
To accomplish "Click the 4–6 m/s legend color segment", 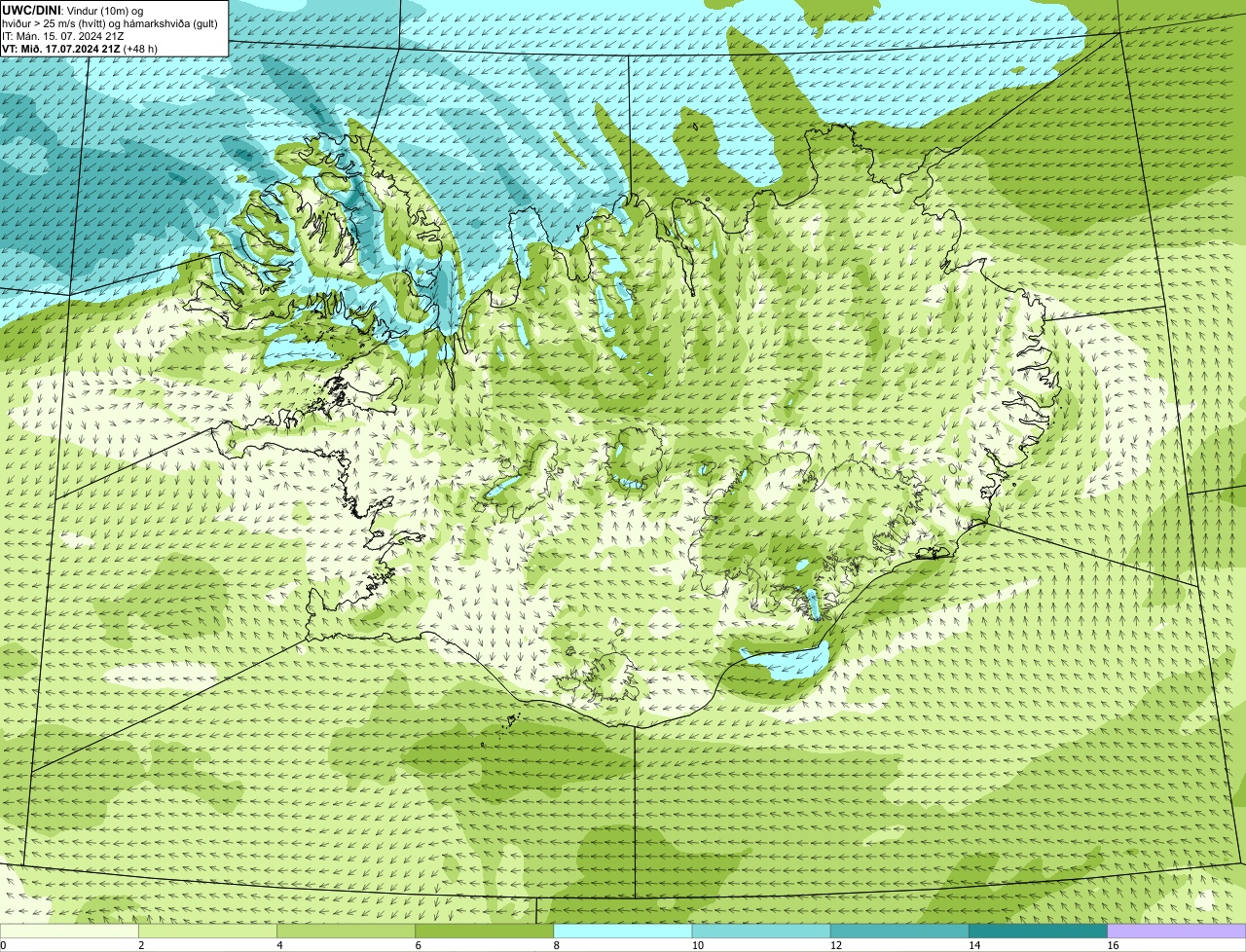I will [x=346, y=931].
